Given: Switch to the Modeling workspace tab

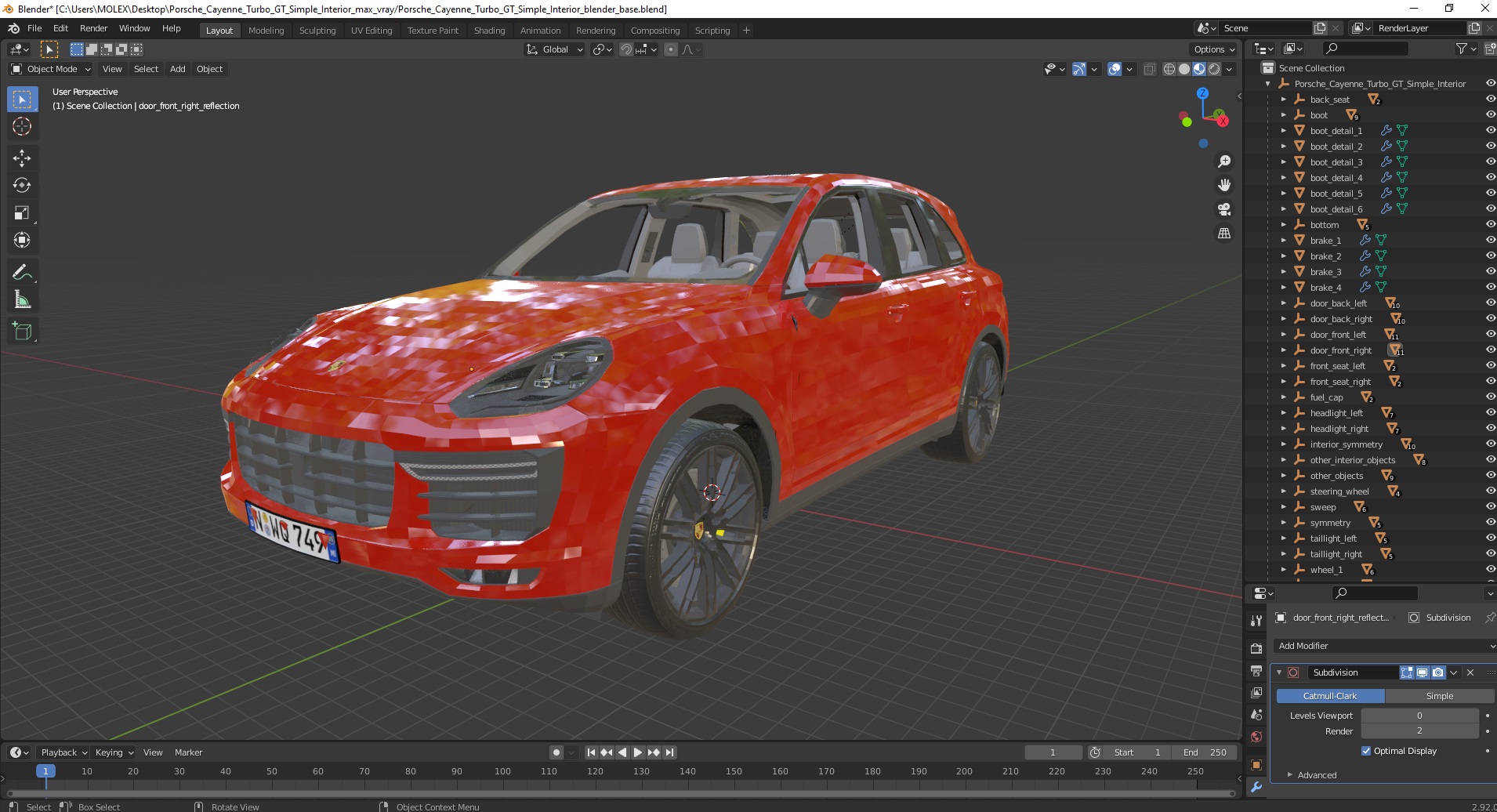Looking at the screenshot, I should 266,31.
